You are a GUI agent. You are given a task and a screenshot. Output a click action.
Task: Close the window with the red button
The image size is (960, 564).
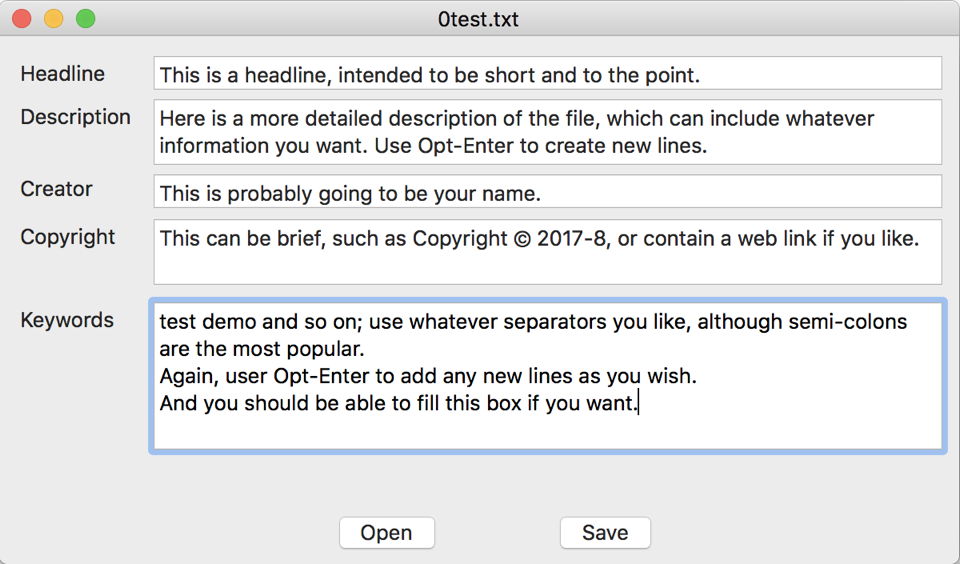tap(22, 19)
